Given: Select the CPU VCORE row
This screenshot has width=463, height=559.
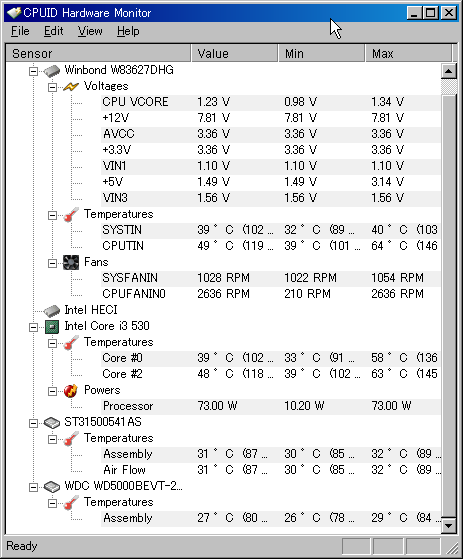Looking at the screenshot, I should pos(271,102).
